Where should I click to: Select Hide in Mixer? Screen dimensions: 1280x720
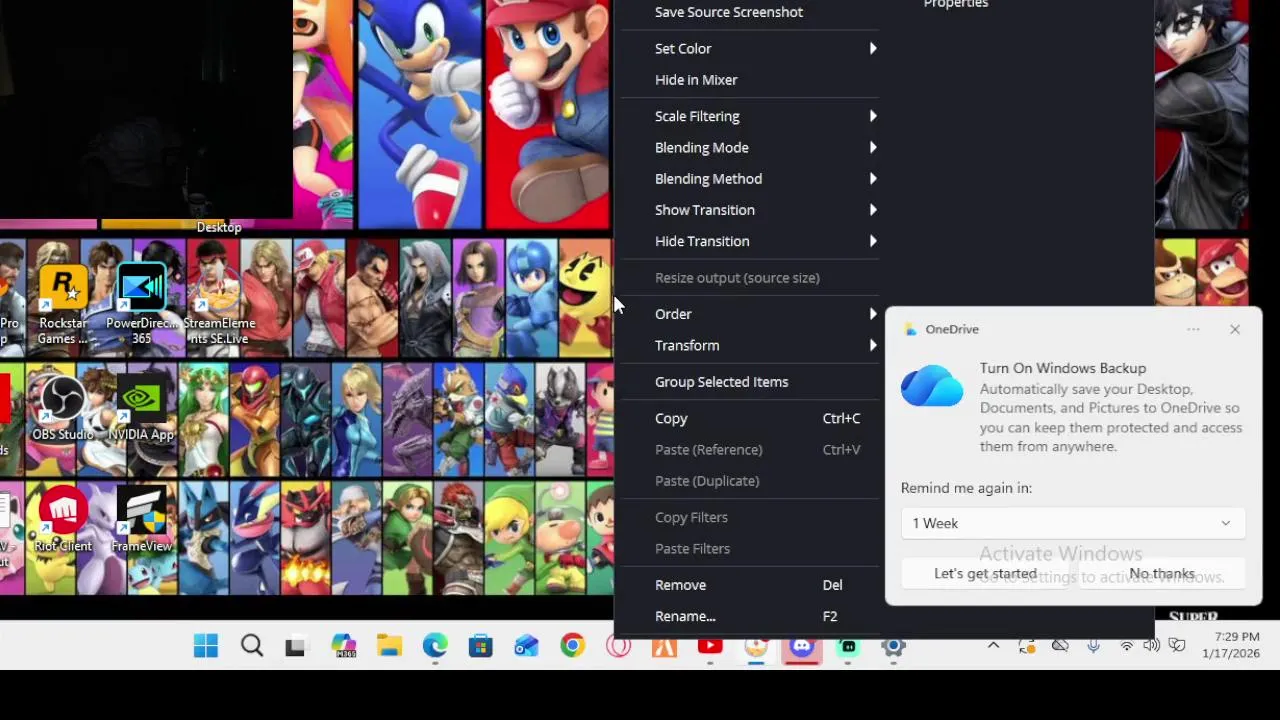tap(696, 80)
